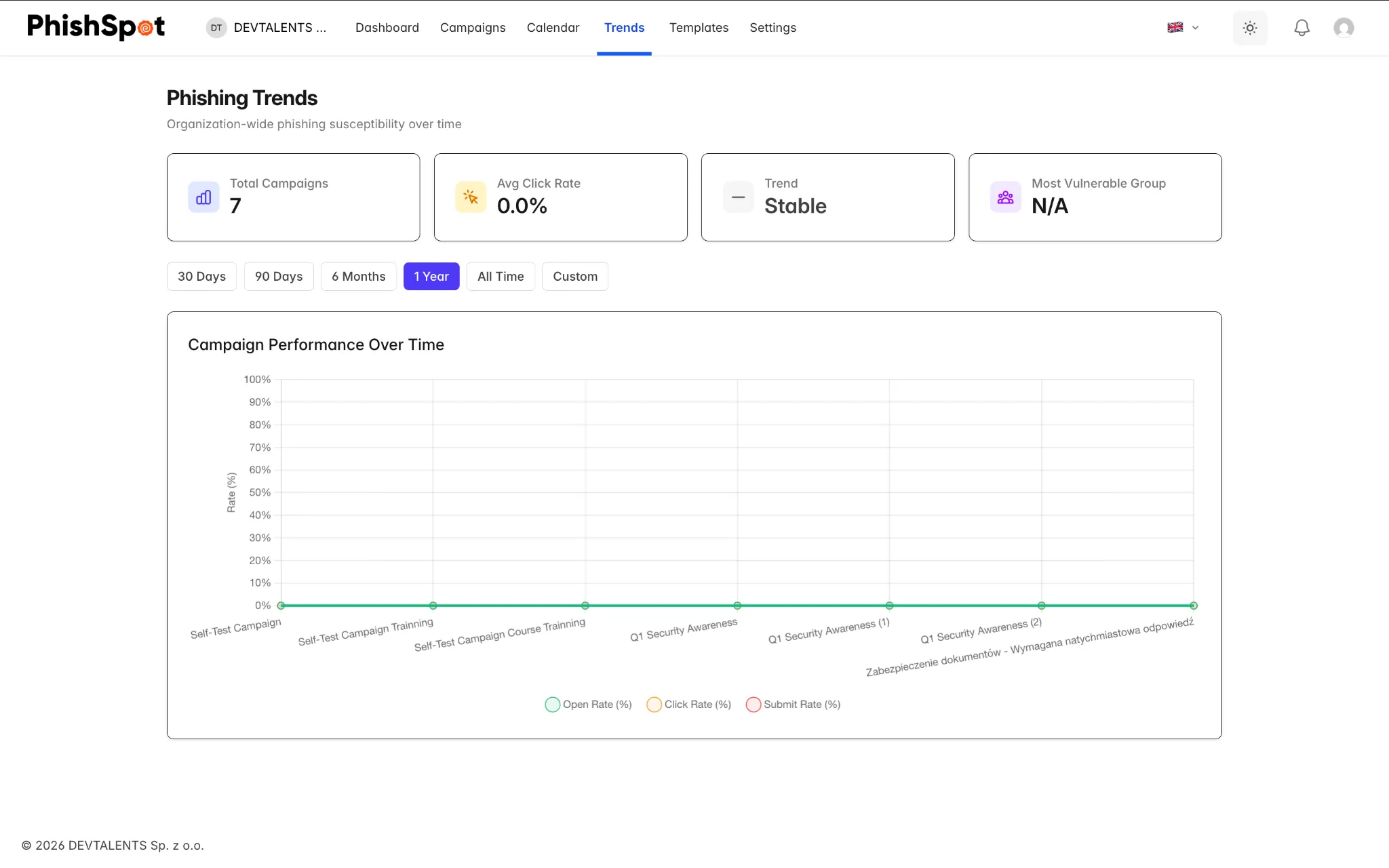
Task: Click the notifications bell icon
Action: coord(1302,28)
